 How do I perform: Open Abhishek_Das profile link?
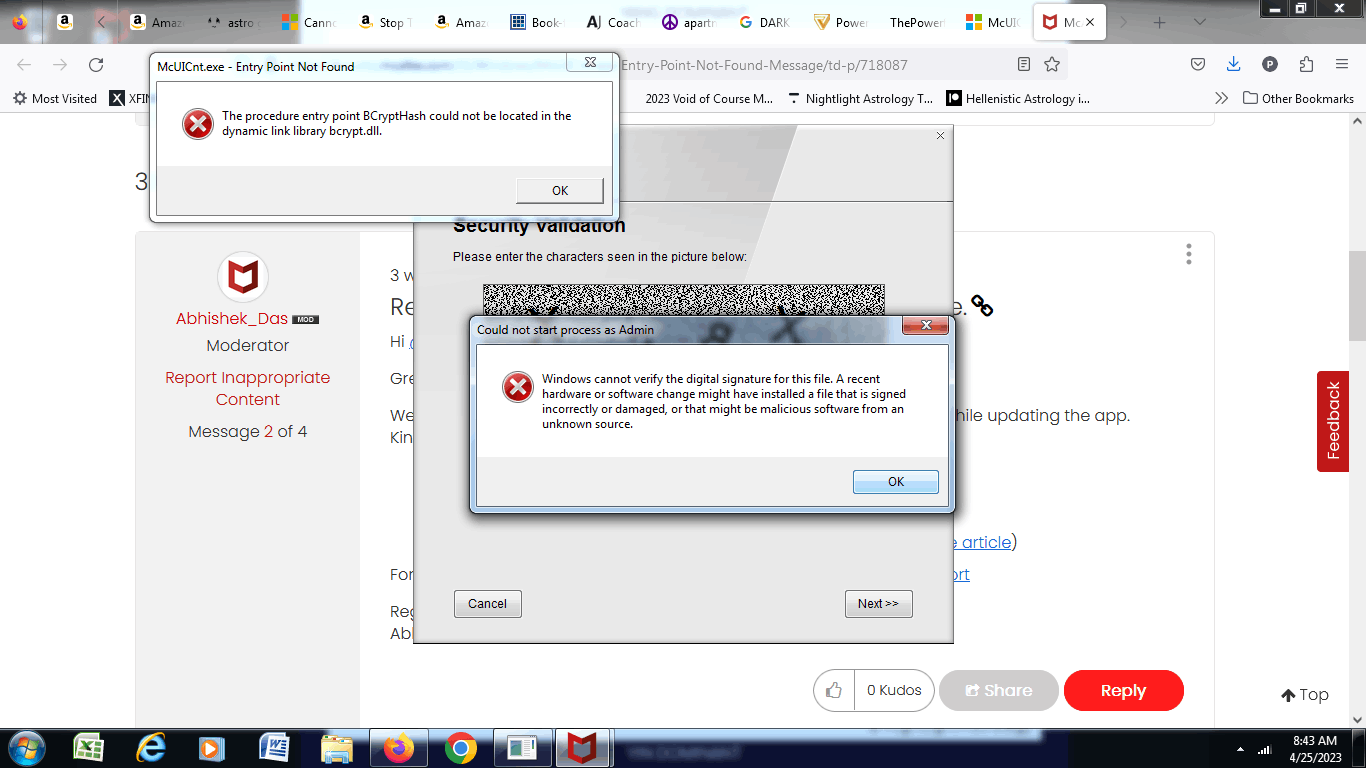click(232, 318)
